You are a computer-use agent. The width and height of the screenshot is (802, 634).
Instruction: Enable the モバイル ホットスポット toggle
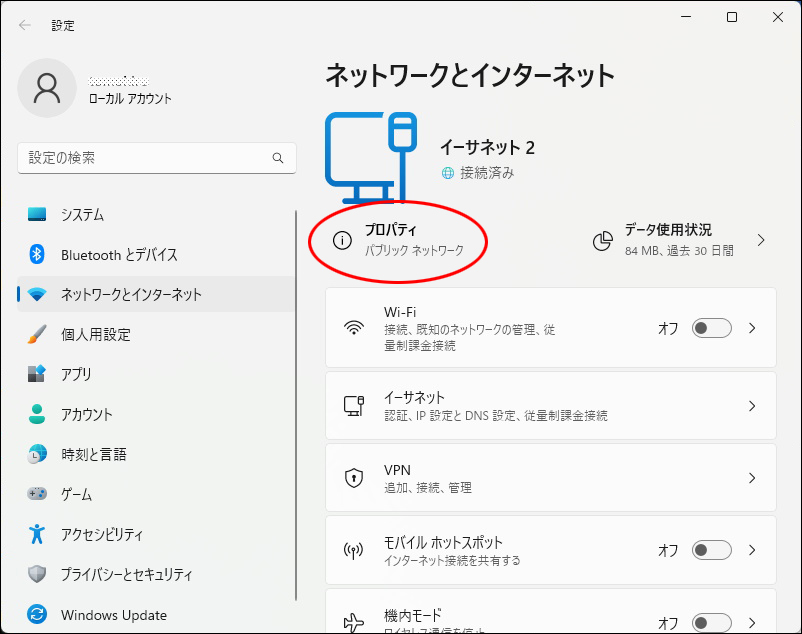click(712, 550)
